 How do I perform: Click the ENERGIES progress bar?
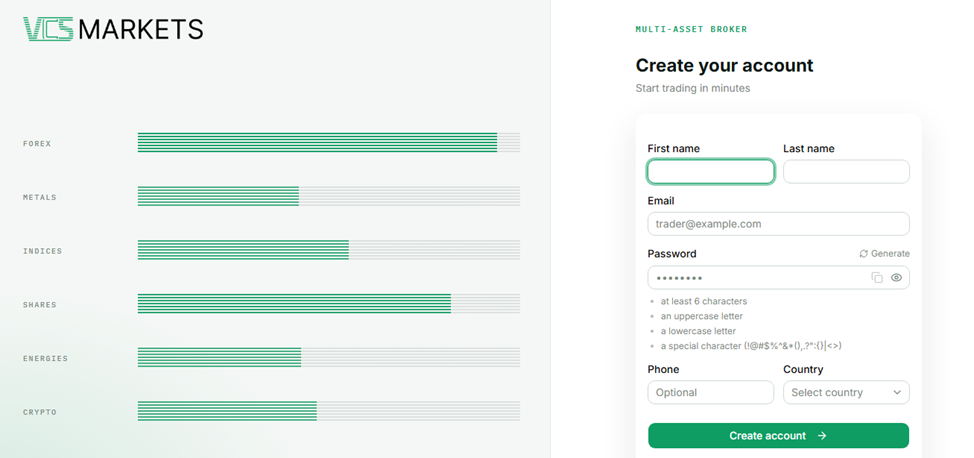point(329,357)
